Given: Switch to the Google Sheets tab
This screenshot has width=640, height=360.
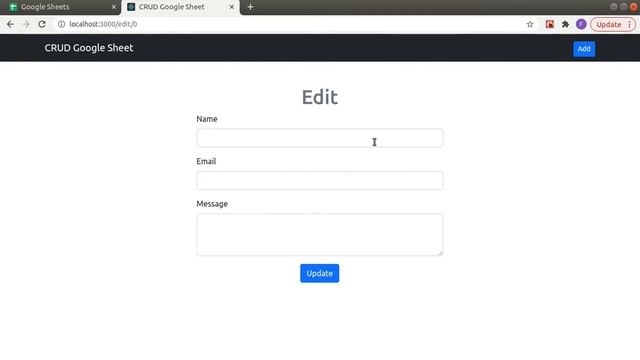Looking at the screenshot, I should (60, 7).
